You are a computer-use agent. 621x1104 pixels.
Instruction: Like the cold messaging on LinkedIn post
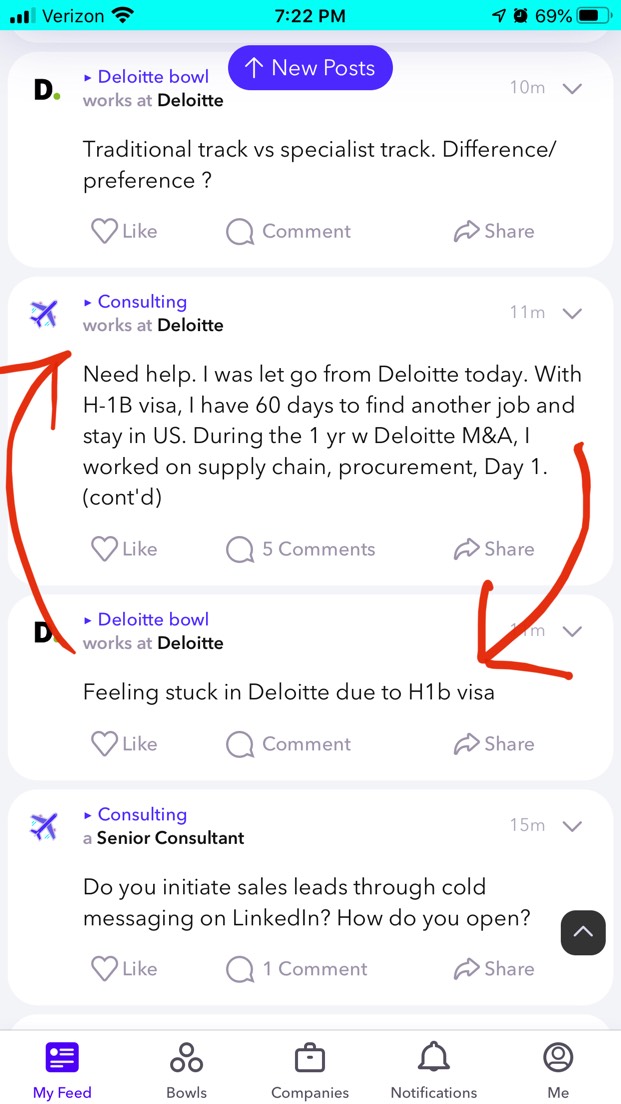click(x=125, y=968)
